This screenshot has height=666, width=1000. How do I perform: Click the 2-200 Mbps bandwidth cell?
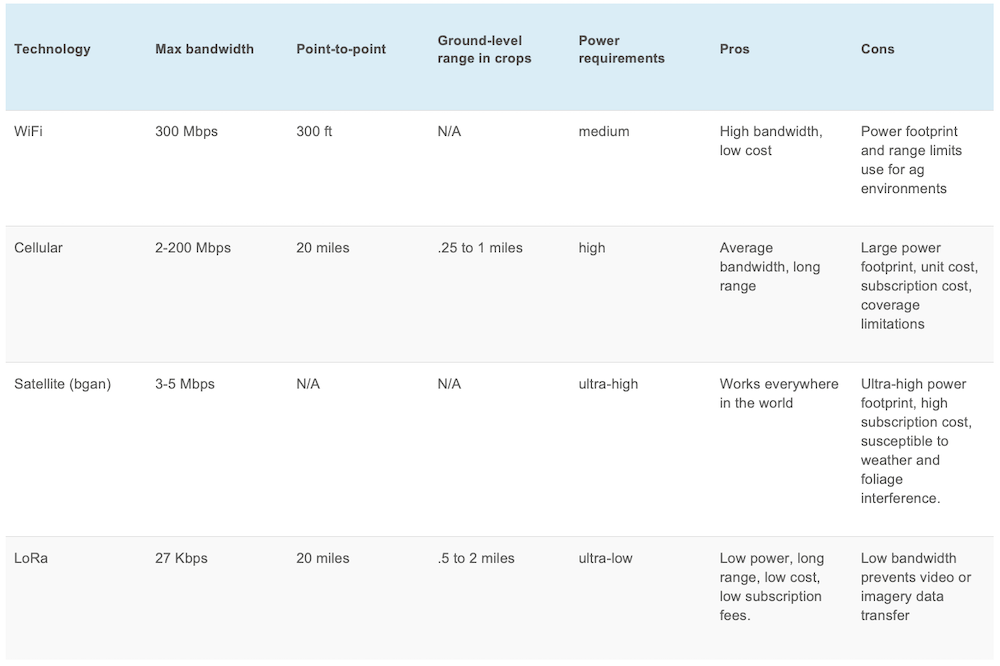(x=193, y=248)
